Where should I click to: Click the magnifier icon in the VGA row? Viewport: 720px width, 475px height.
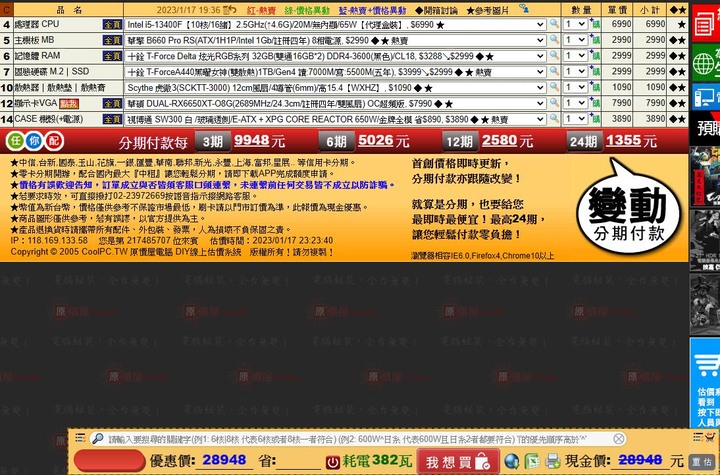coord(554,102)
